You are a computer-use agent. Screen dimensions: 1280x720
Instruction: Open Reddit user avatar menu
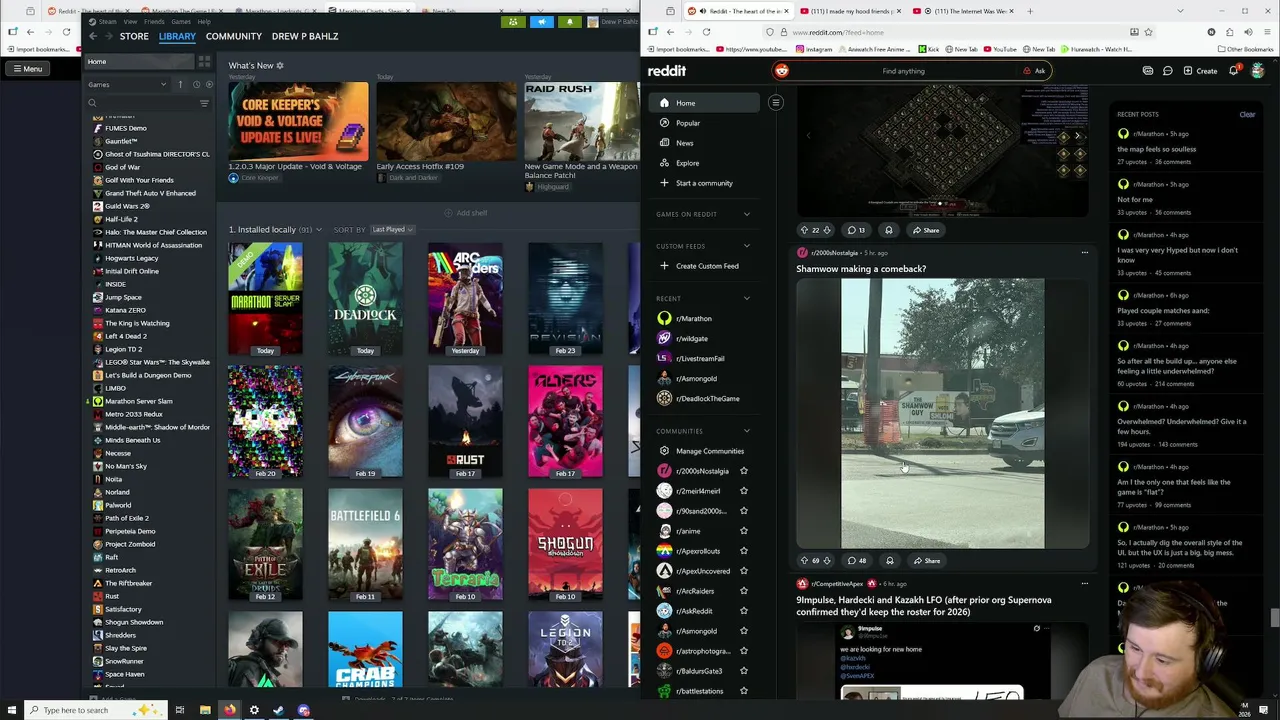[x=1257, y=71]
